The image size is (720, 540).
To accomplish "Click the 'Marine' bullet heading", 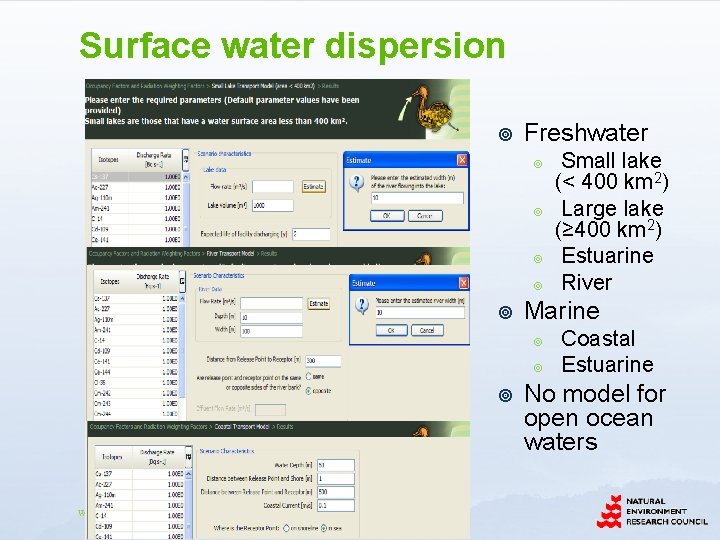I will pyautogui.click(x=562, y=311).
